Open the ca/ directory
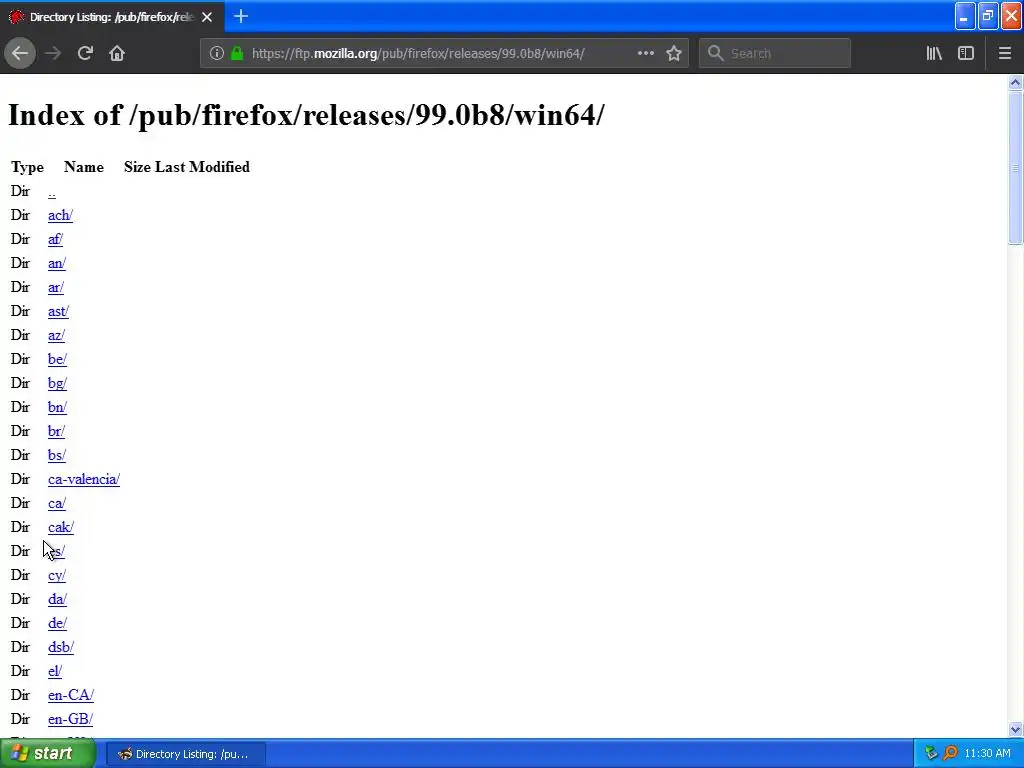The height and width of the screenshot is (768, 1024). pos(57,504)
